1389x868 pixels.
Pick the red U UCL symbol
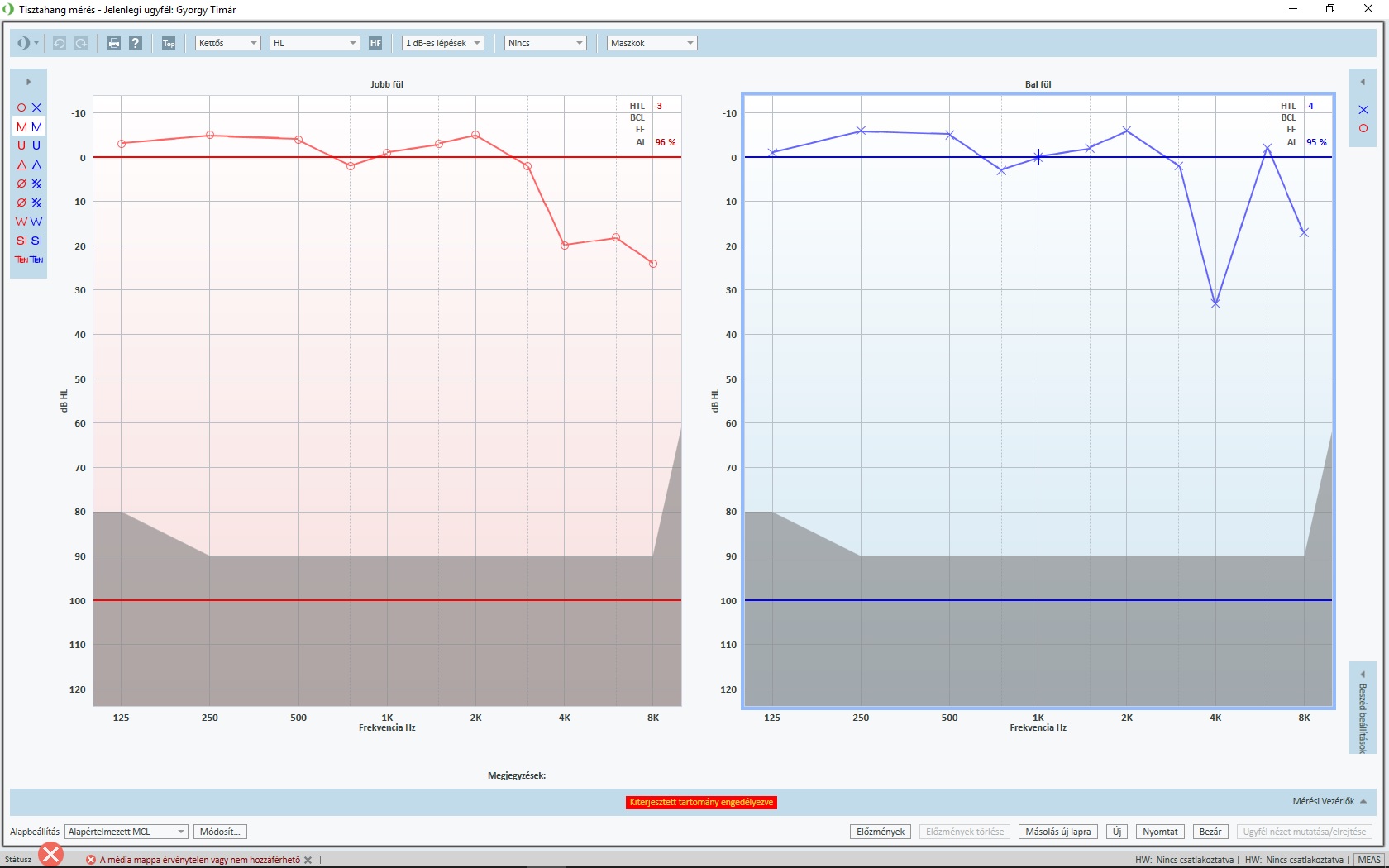[21, 145]
